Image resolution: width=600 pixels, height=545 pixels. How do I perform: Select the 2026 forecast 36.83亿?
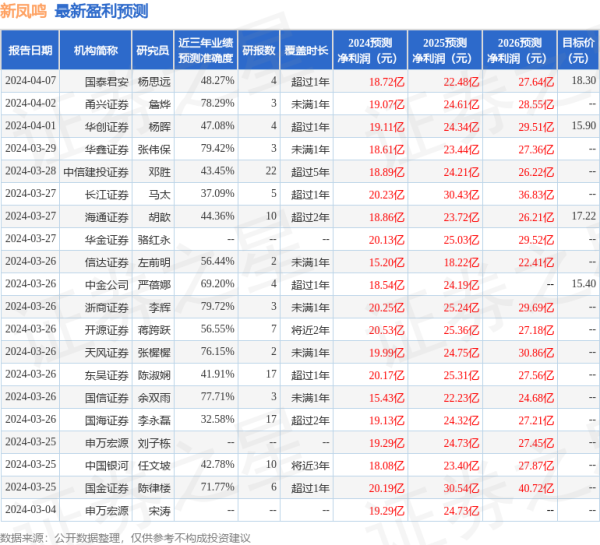pos(536,194)
